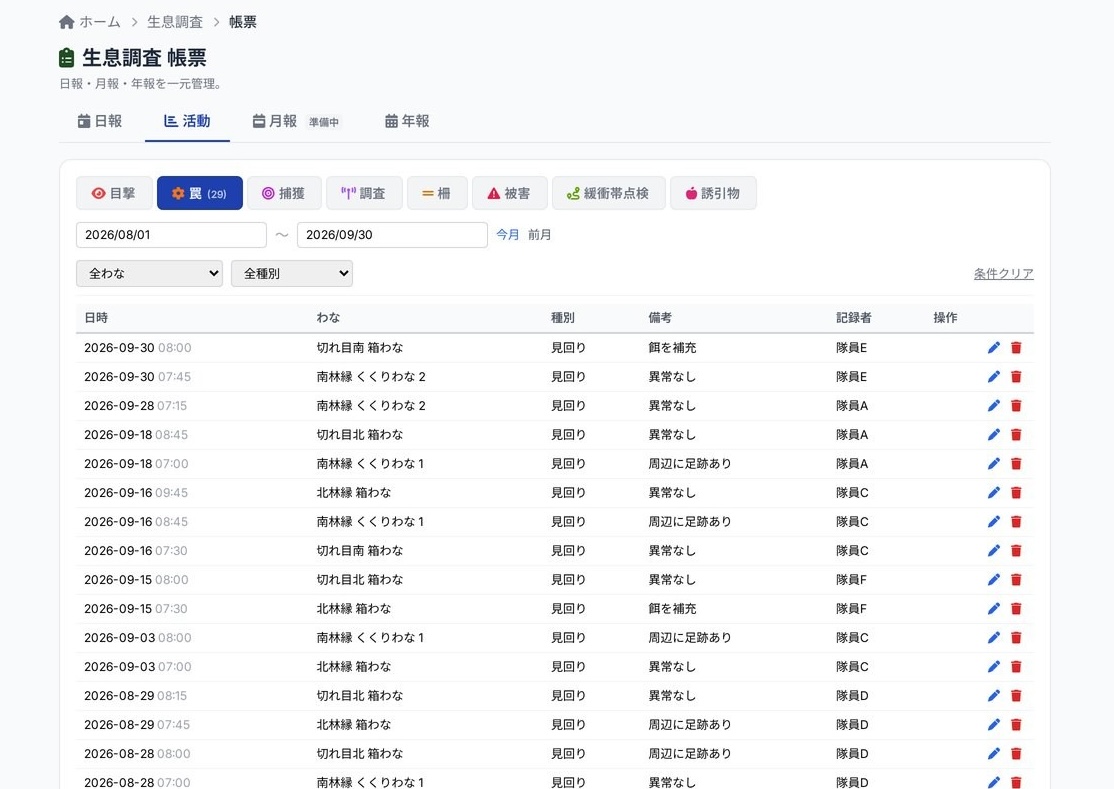
Task: Delete the 2026-09-30 07:45 record
Action: pyautogui.click(x=1016, y=376)
